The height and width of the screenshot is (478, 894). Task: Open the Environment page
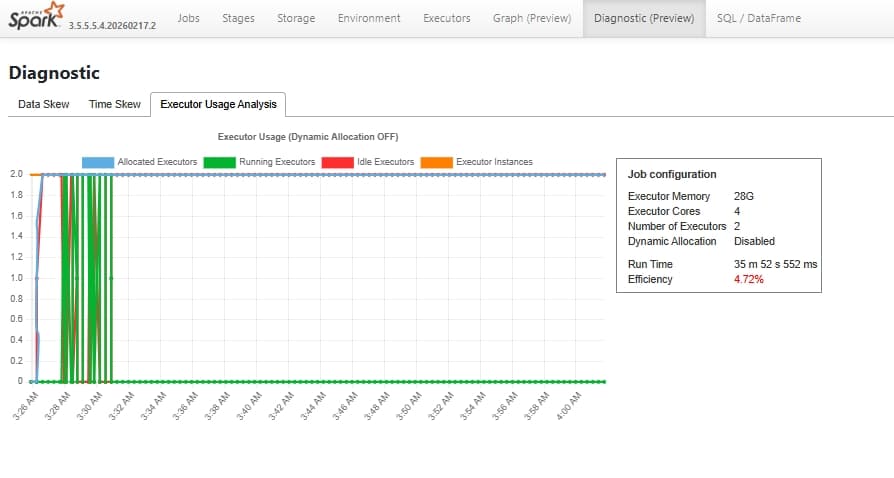pyautogui.click(x=369, y=18)
